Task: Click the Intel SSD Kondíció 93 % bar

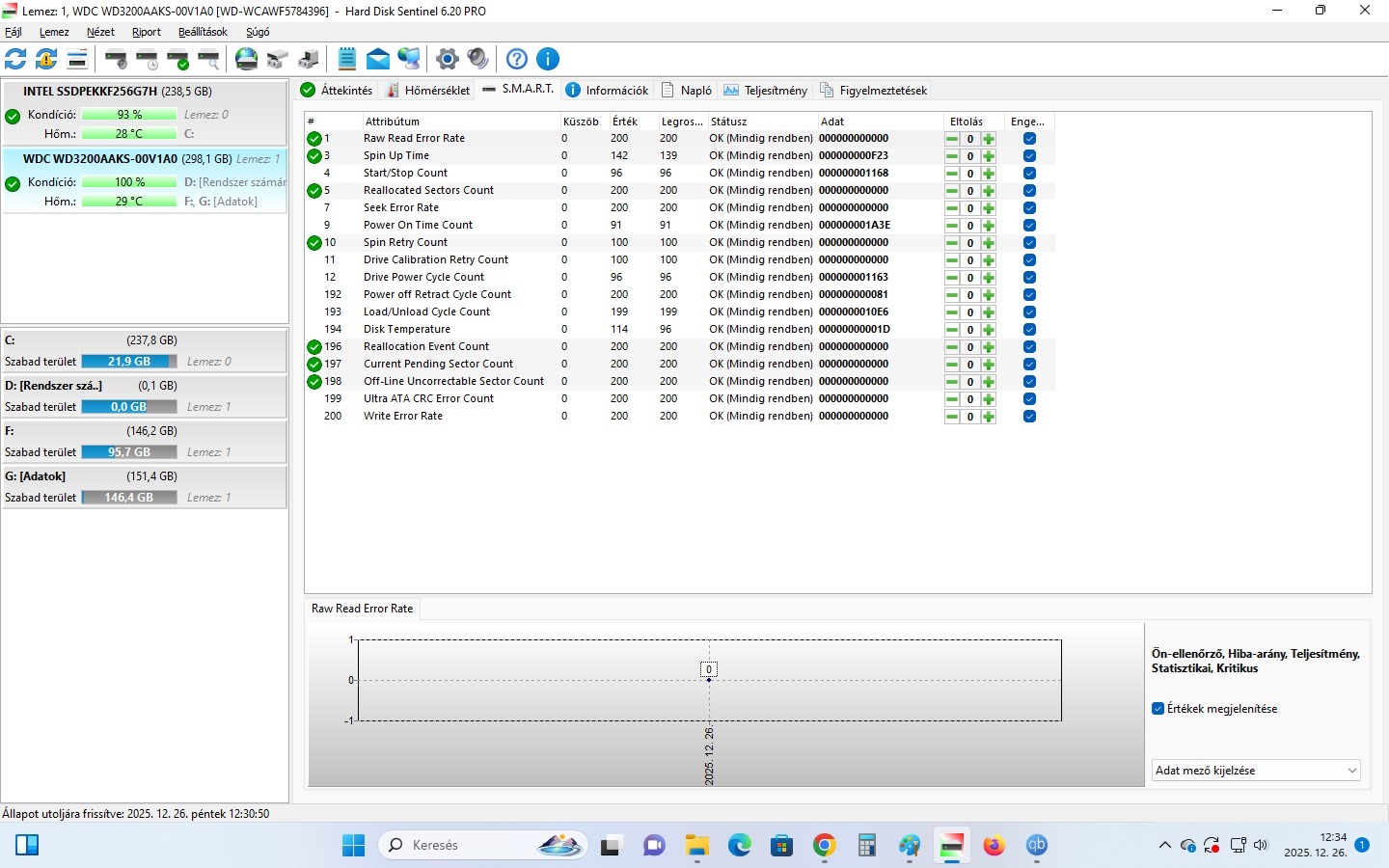Action: (129, 115)
